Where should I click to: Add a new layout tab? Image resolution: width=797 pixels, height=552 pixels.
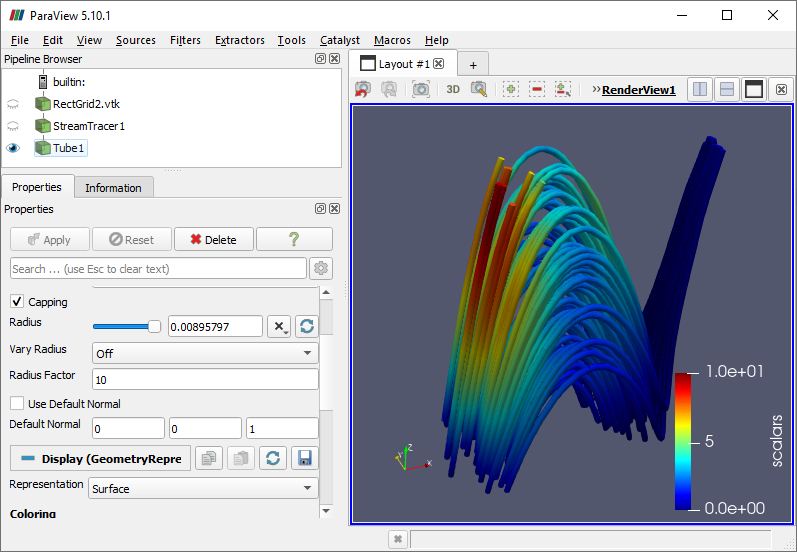(473, 64)
